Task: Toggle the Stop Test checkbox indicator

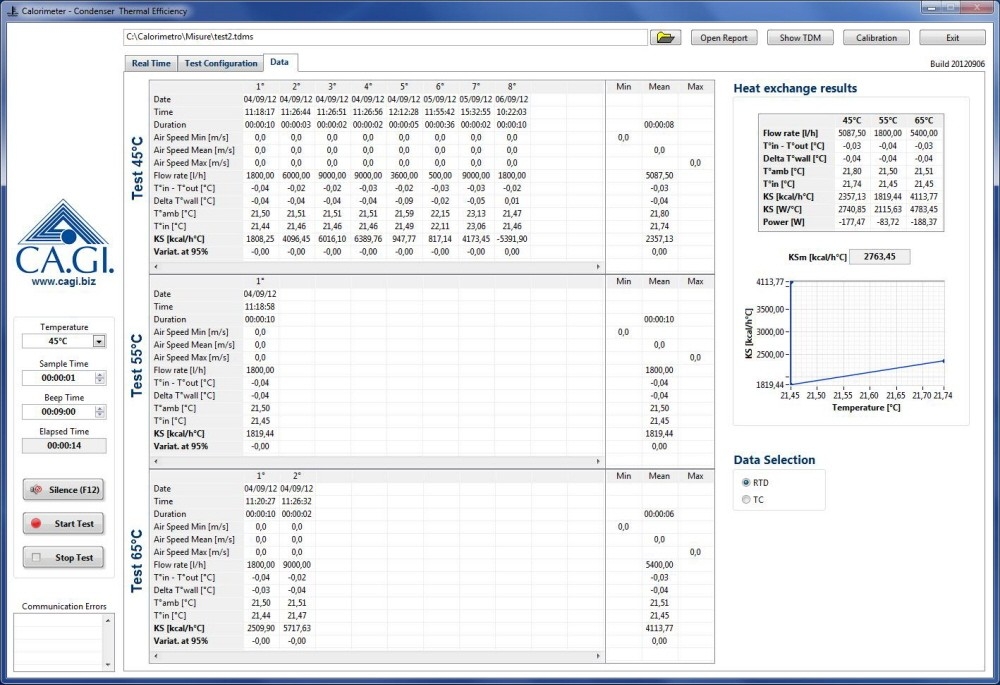Action: point(36,557)
